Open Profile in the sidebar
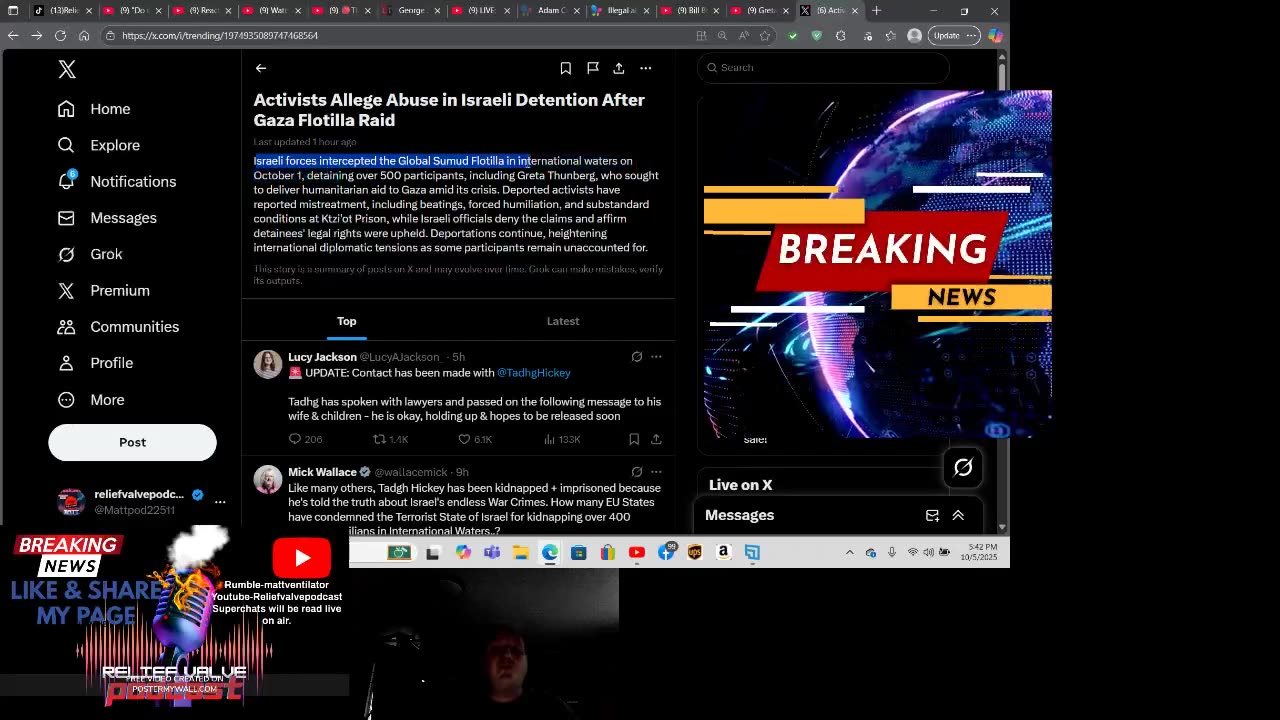This screenshot has height=720, width=1280. [95, 363]
